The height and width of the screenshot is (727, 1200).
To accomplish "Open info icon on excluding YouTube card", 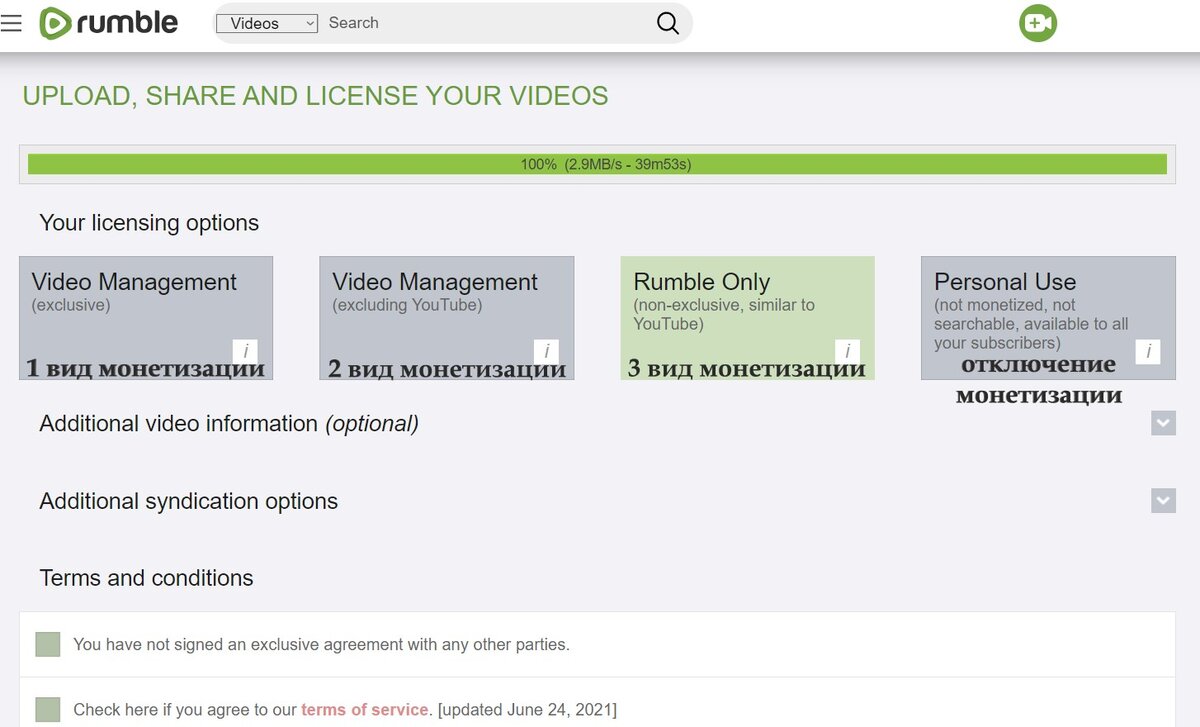I will 546,352.
